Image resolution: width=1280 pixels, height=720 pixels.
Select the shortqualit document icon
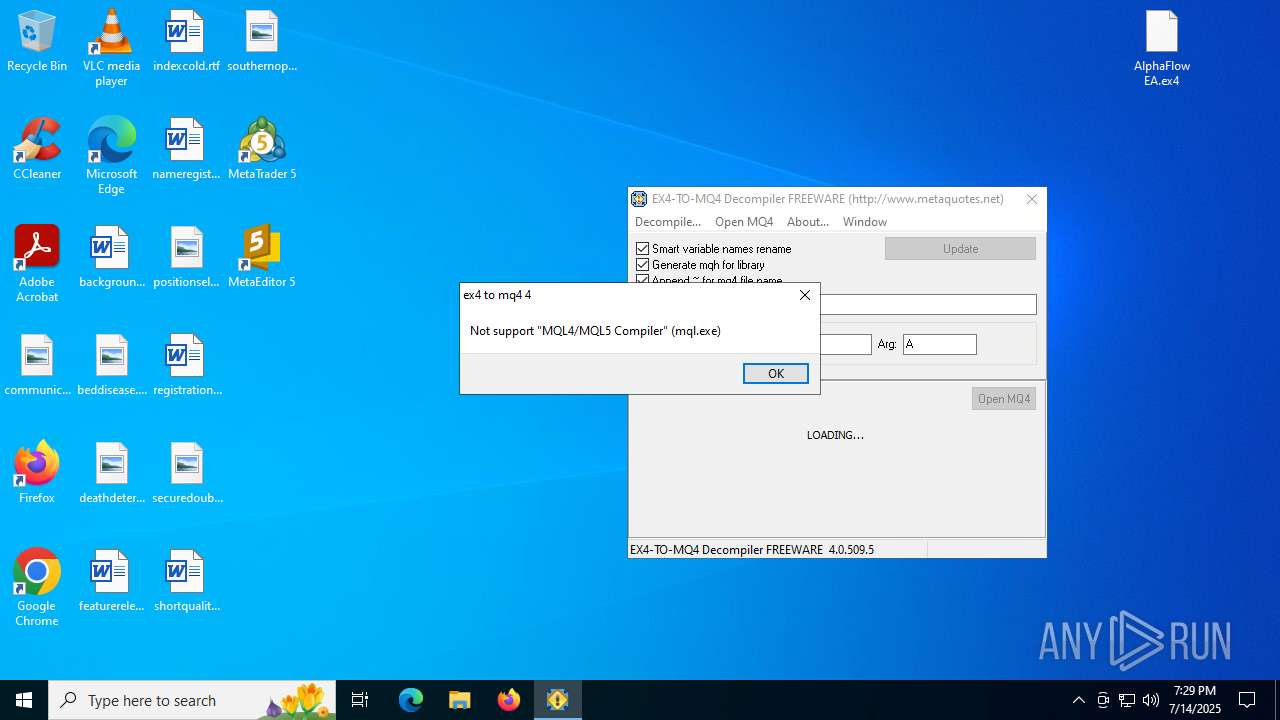pos(186,582)
